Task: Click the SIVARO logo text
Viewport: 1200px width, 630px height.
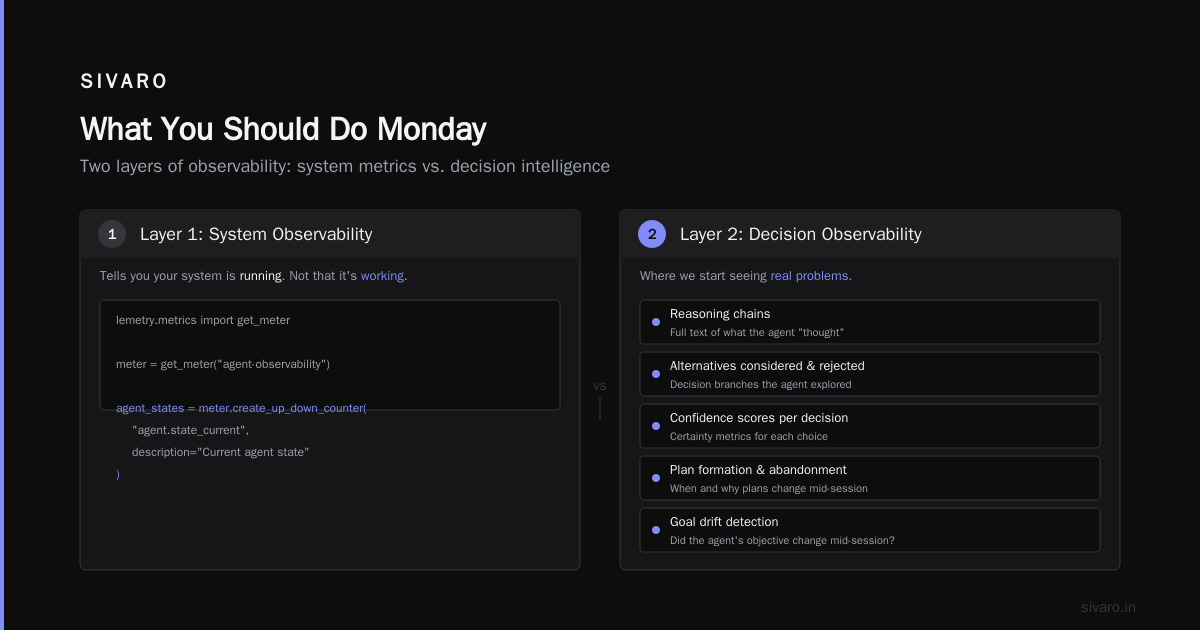Action: click(x=124, y=82)
